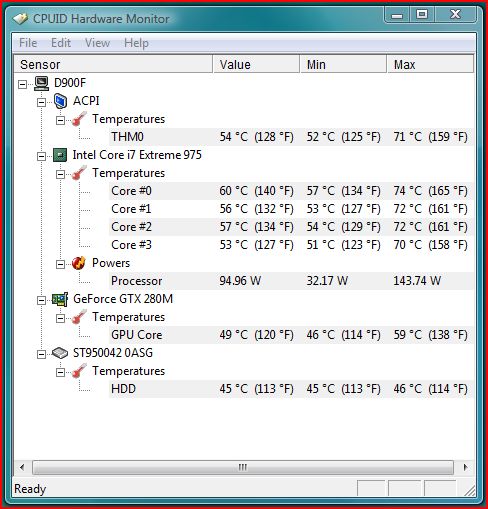Click the thermometer icon under ACPI
The height and width of the screenshot is (509, 488).
point(79,119)
